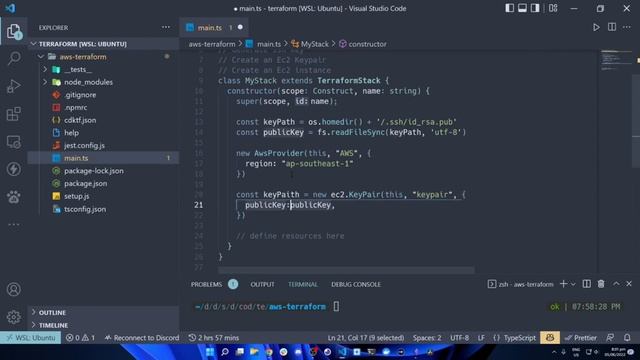Split the editor to the right

coord(612,27)
